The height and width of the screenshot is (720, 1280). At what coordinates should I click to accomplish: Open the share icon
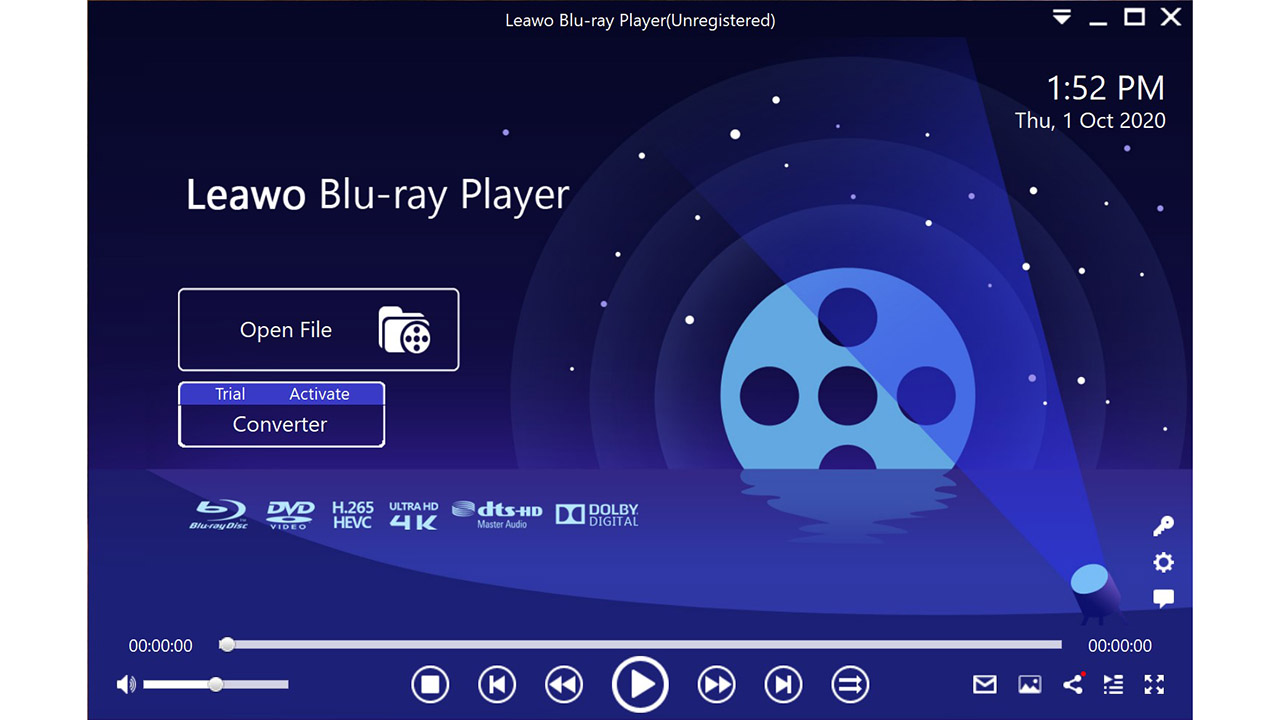coord(1073,684)
